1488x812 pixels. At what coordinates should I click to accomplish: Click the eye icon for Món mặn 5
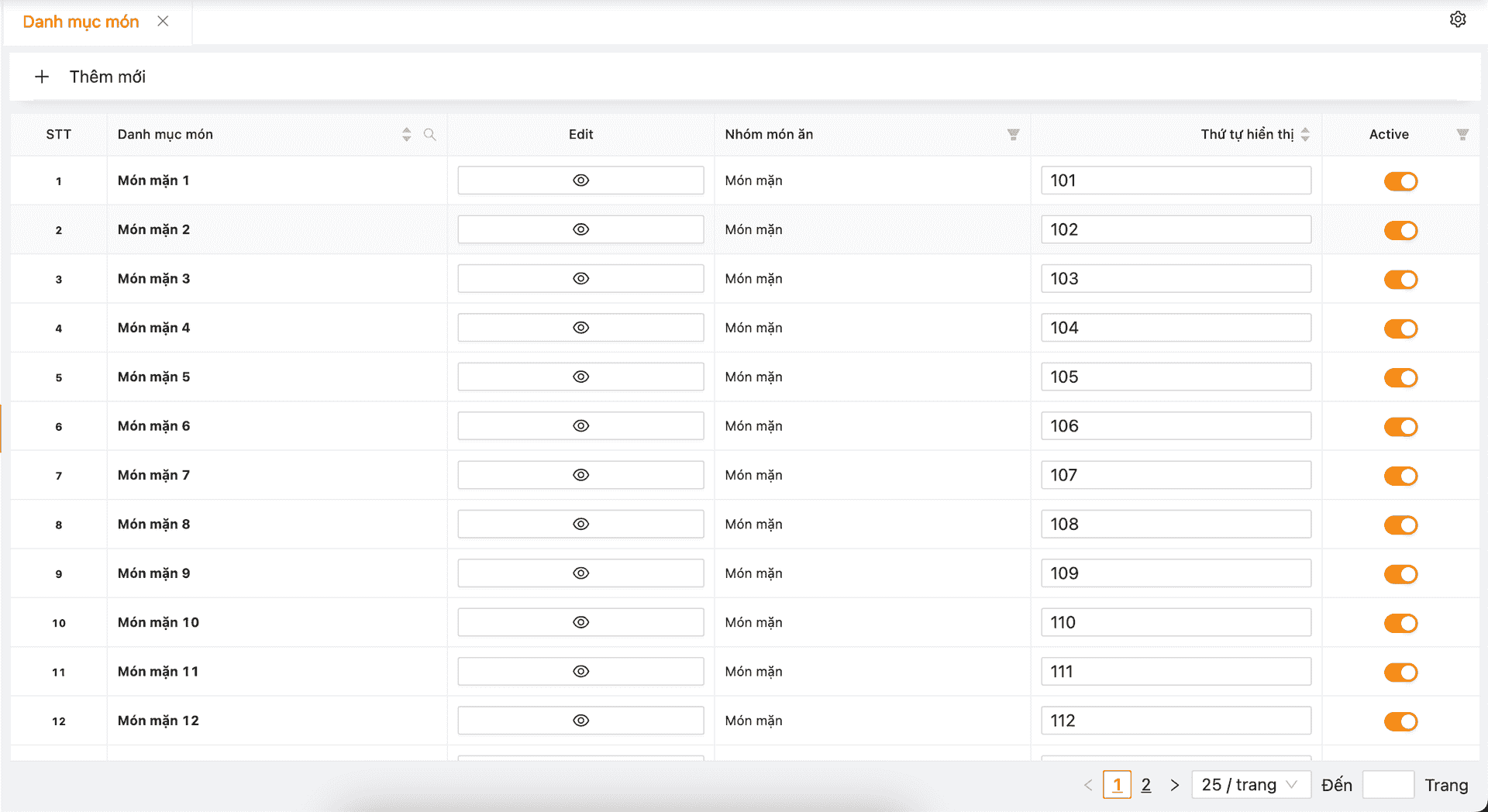coord(580,377)
